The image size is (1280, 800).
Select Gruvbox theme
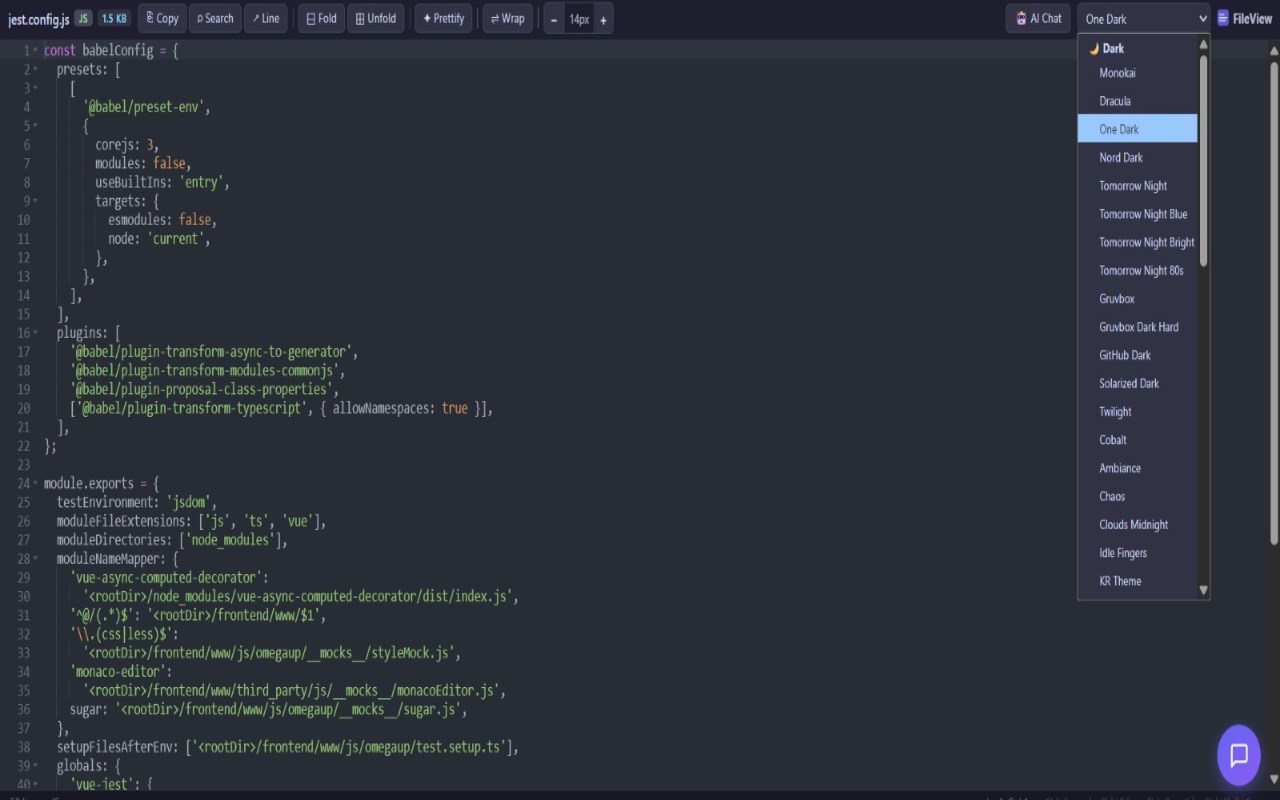click(x=1138, y=299)
